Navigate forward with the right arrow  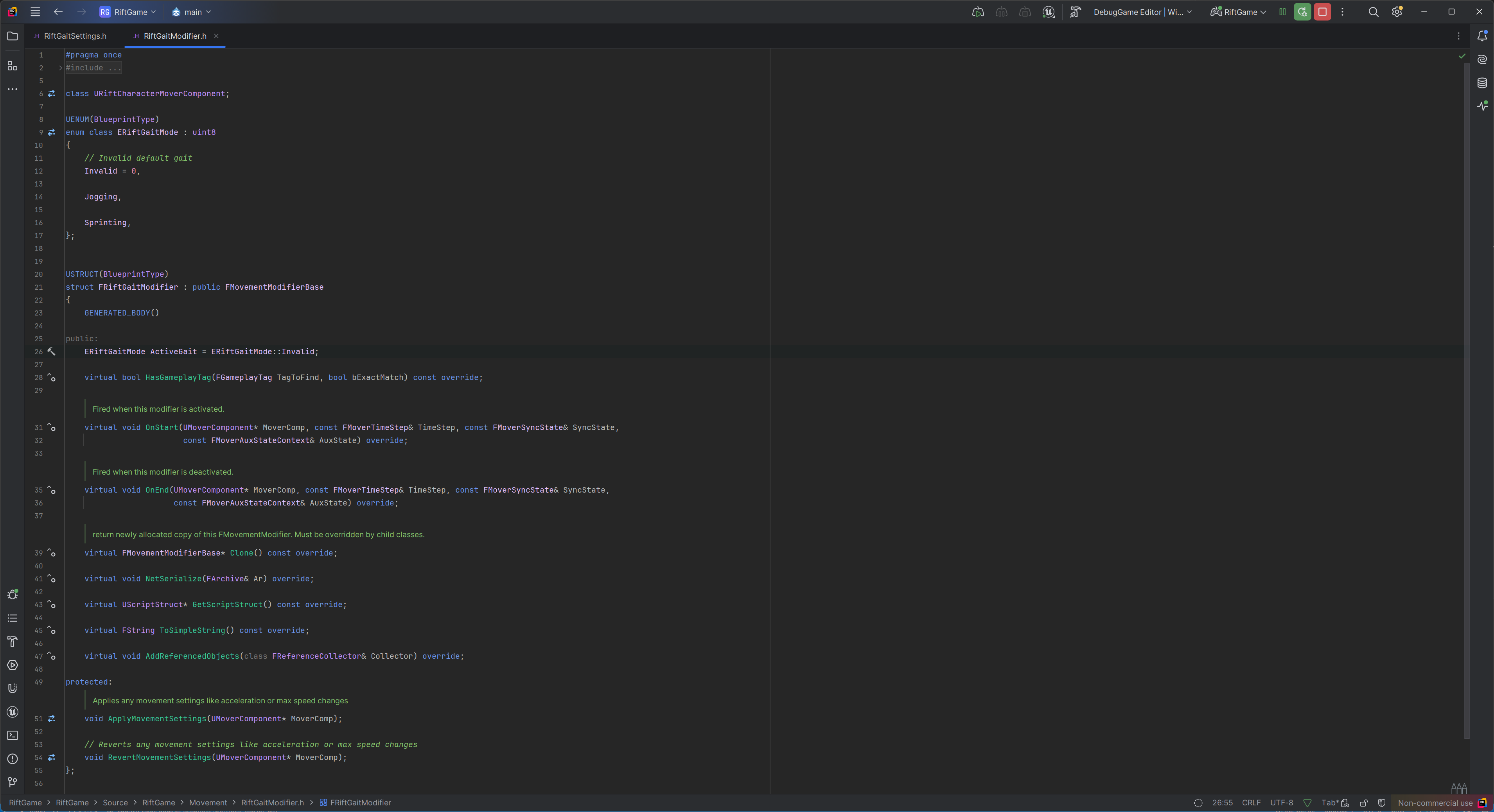[82, 12]
